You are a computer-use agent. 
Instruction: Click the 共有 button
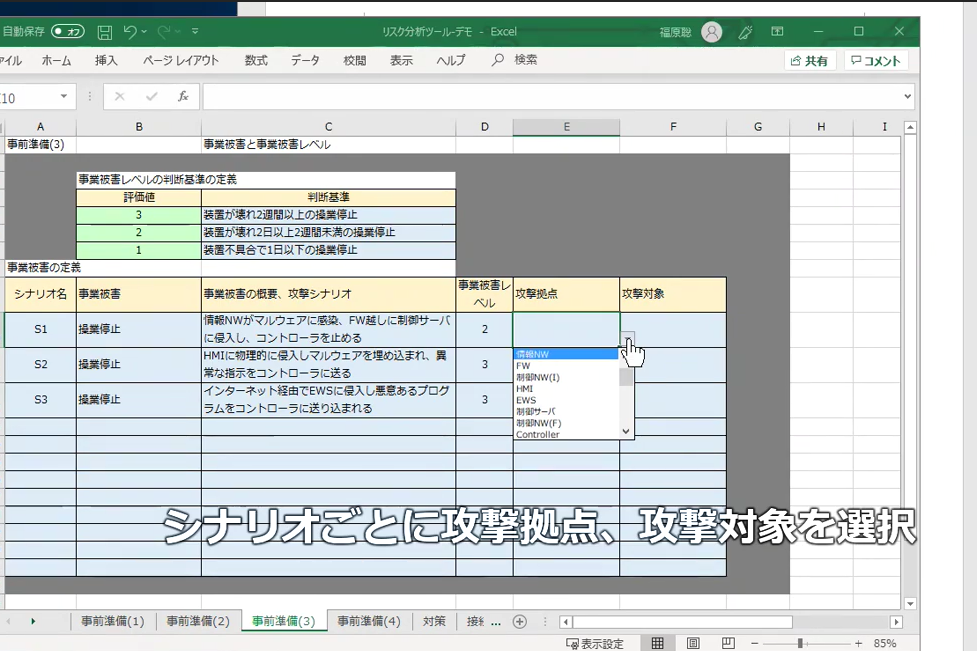pos(810,60)
